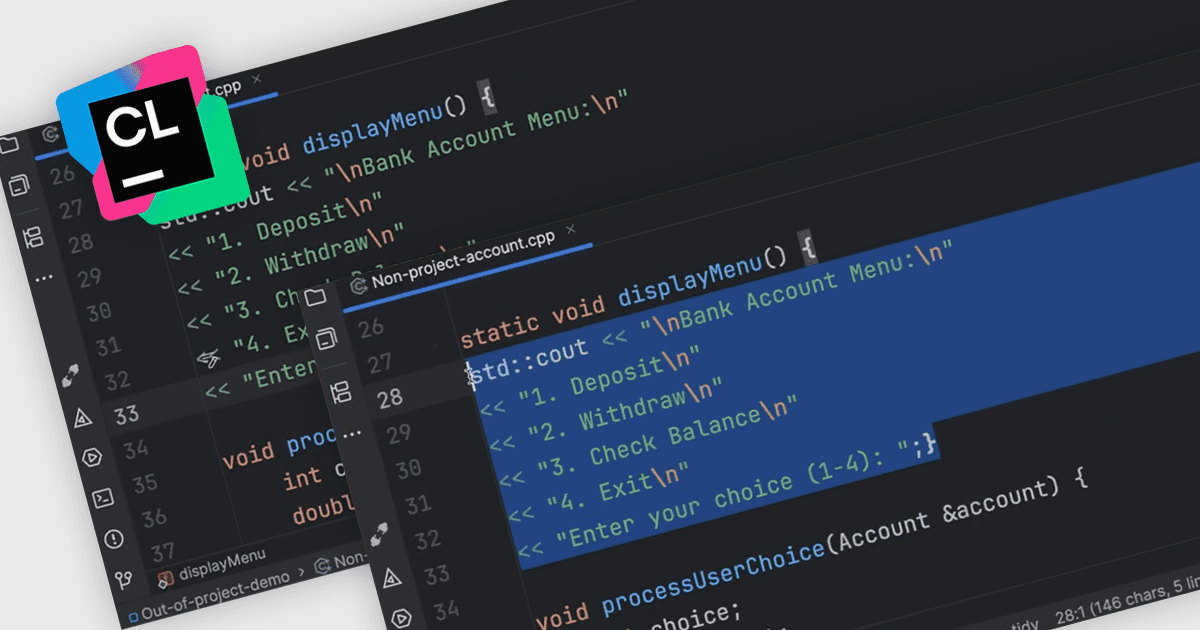
Task: Click the chain-shaped tool icon in front window
Action: pyautogui.click(x=378, y=535)
